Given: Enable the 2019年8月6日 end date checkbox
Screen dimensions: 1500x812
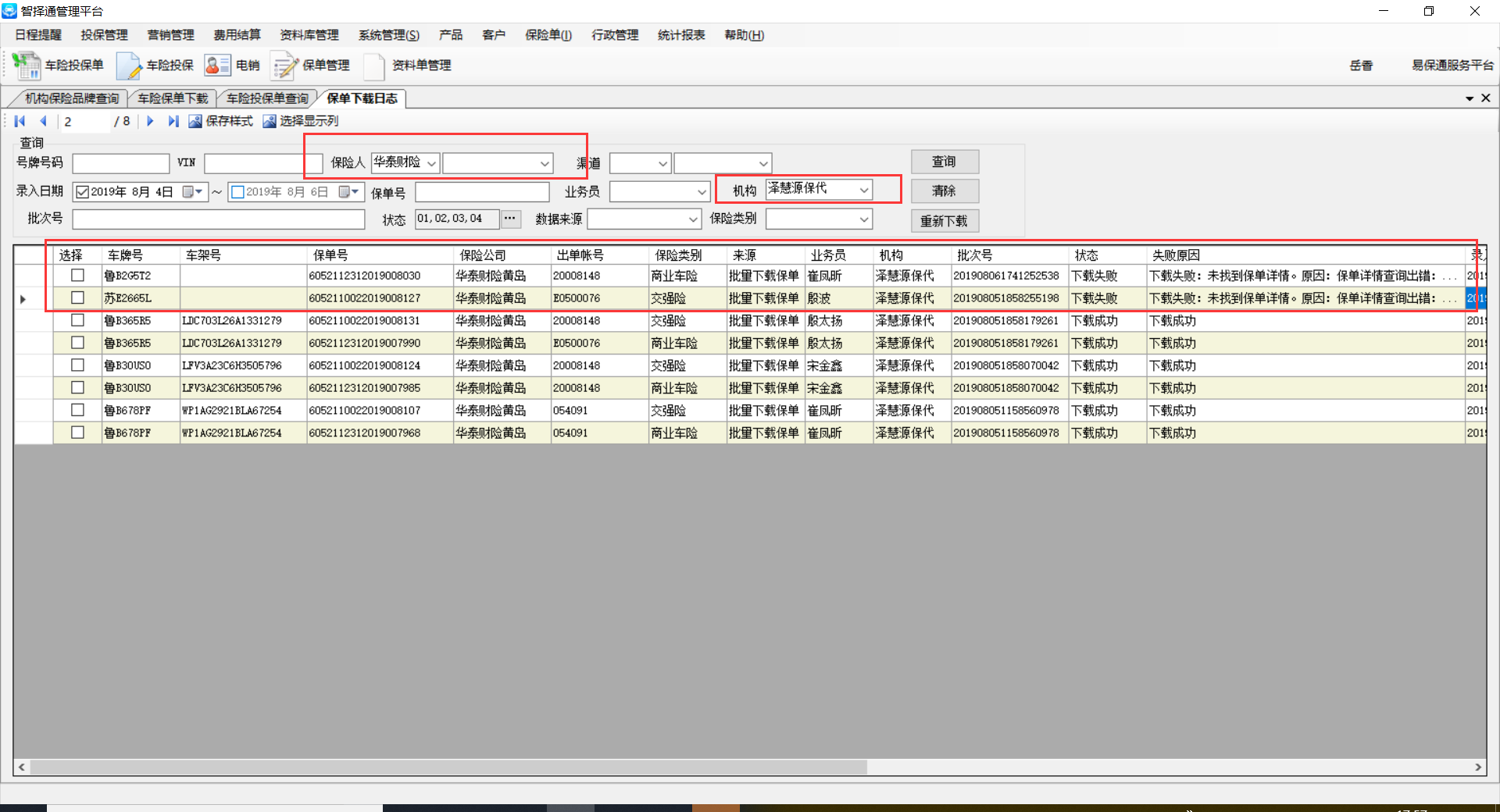Looking at the screenshot, I should (x=238, y=192).
